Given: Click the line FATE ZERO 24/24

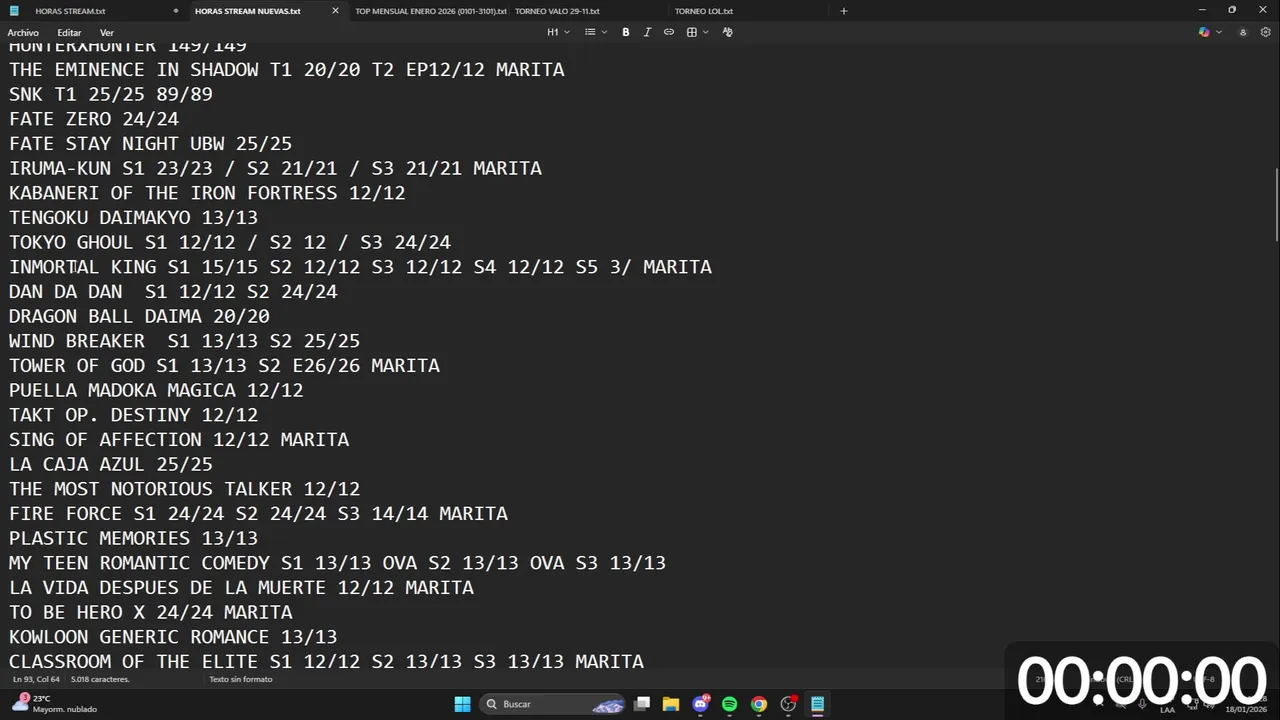Looking at the screenshot, I should click(x=94, y=119).
